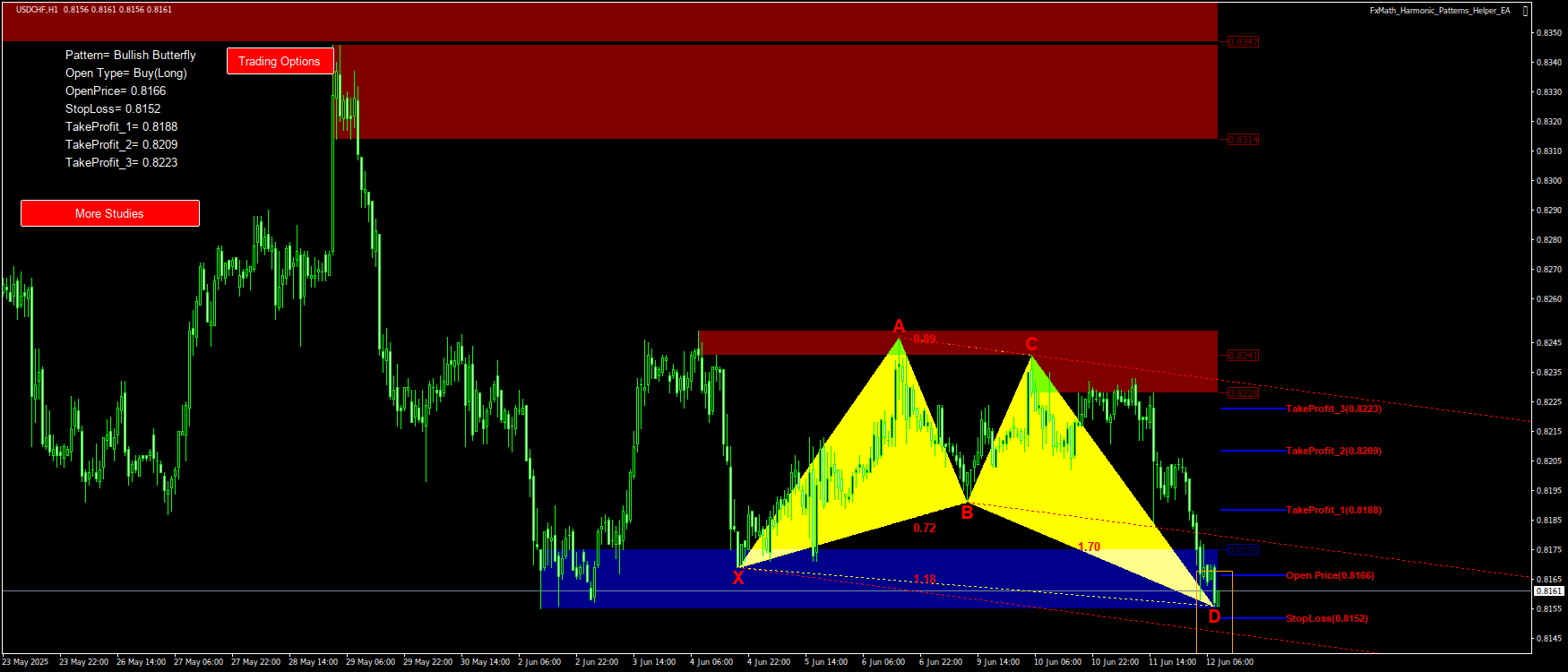Image resolution: width=1568 pixels, height=672 pixels.
Task: Click the 0.8175 blue support zone tag
Action: 1243,550
